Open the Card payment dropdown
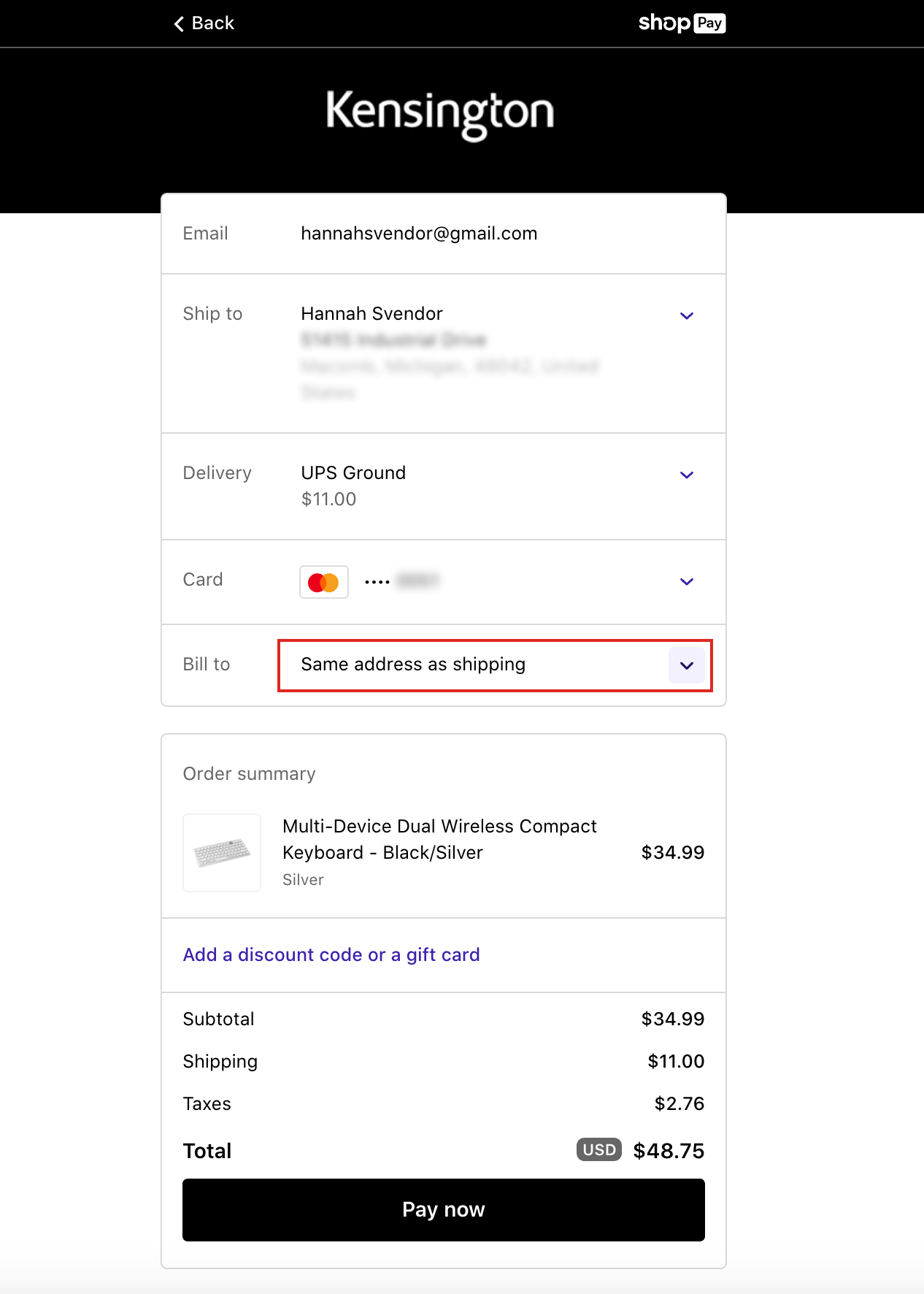Viewport: 924px width, 1294px height. (686, 581)
